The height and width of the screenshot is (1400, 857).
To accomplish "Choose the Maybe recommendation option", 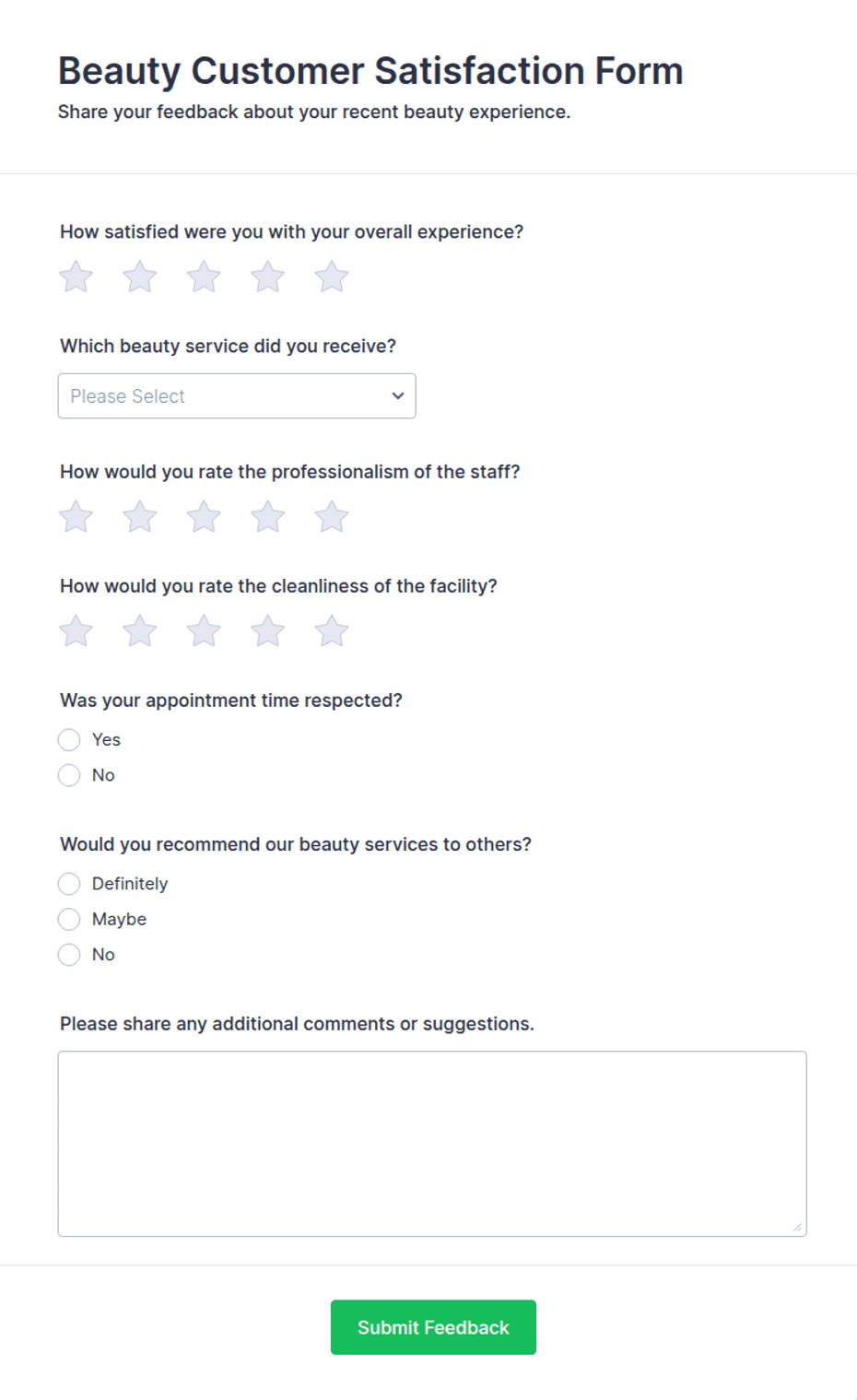I will click(x=69, y=919).
